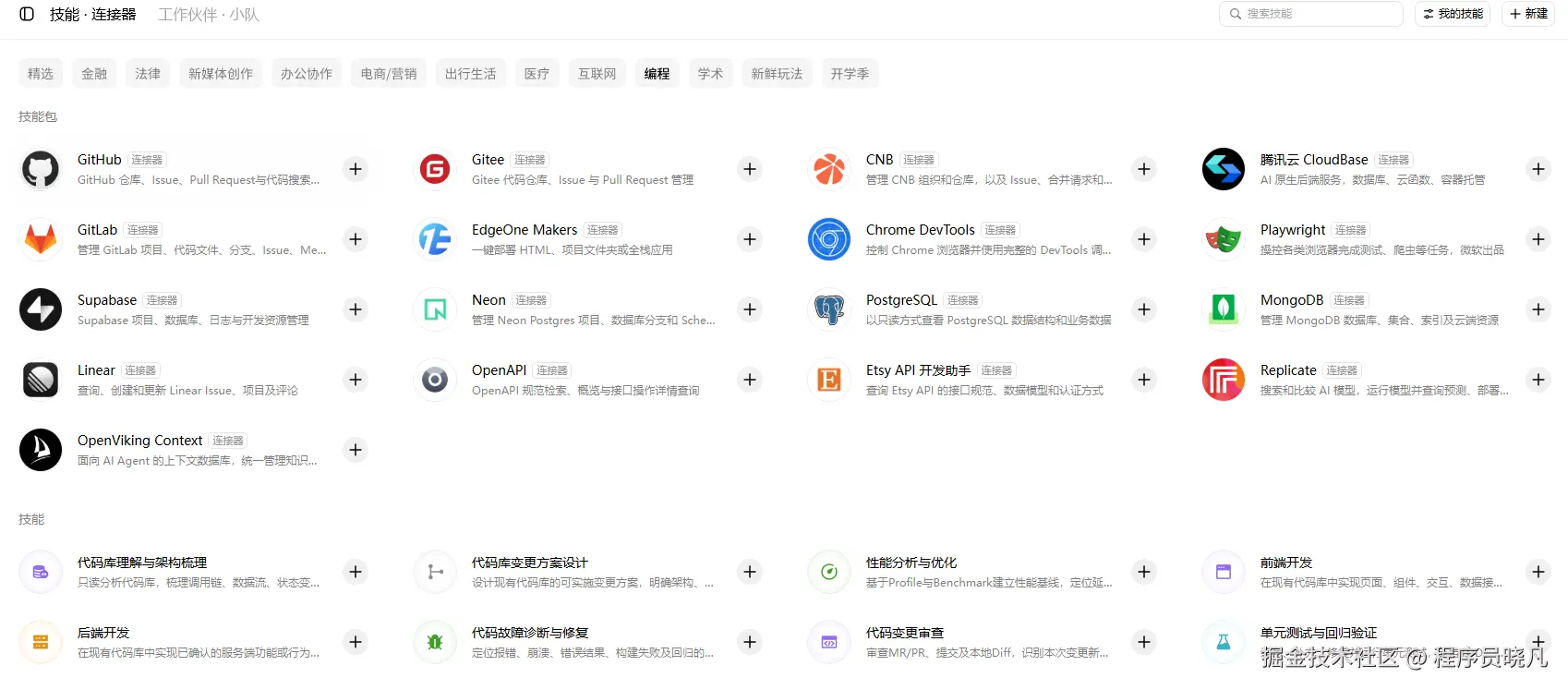Add Chrome DevTools with plus button
Viewport: 1568px width, 690px height.
tap(1144, 239)
